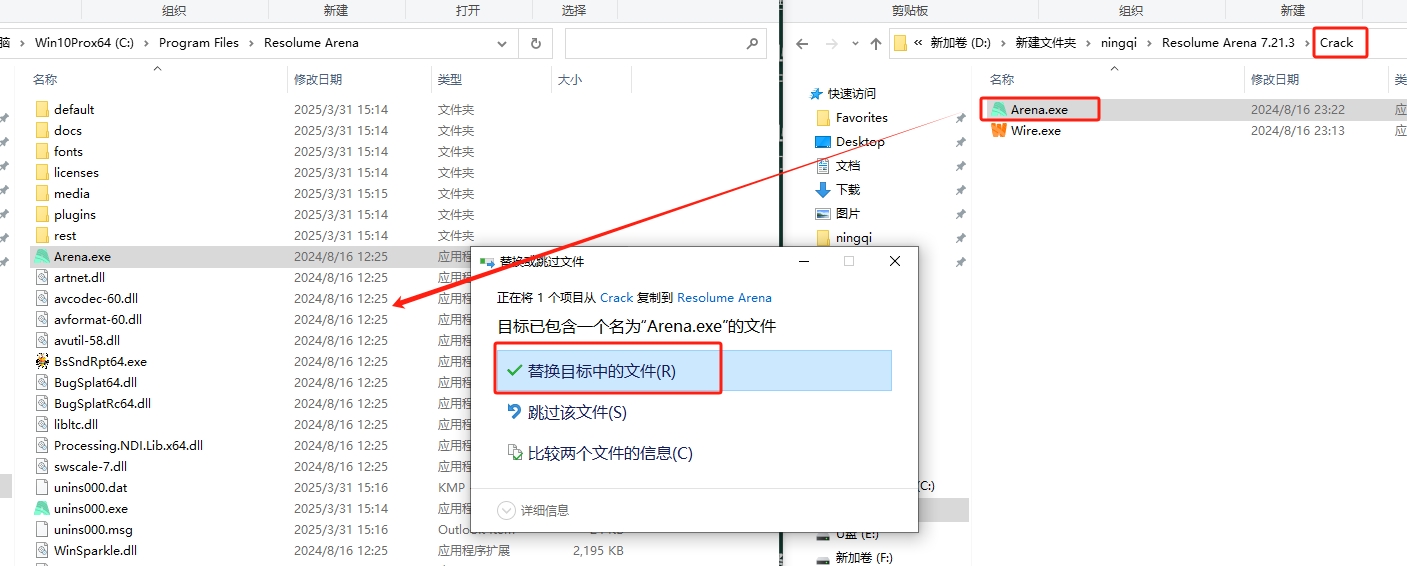Screen dimensions: 1407x566
Task: Click the BsSndRpt64.exe bug icon
Action: pos(42,361)
